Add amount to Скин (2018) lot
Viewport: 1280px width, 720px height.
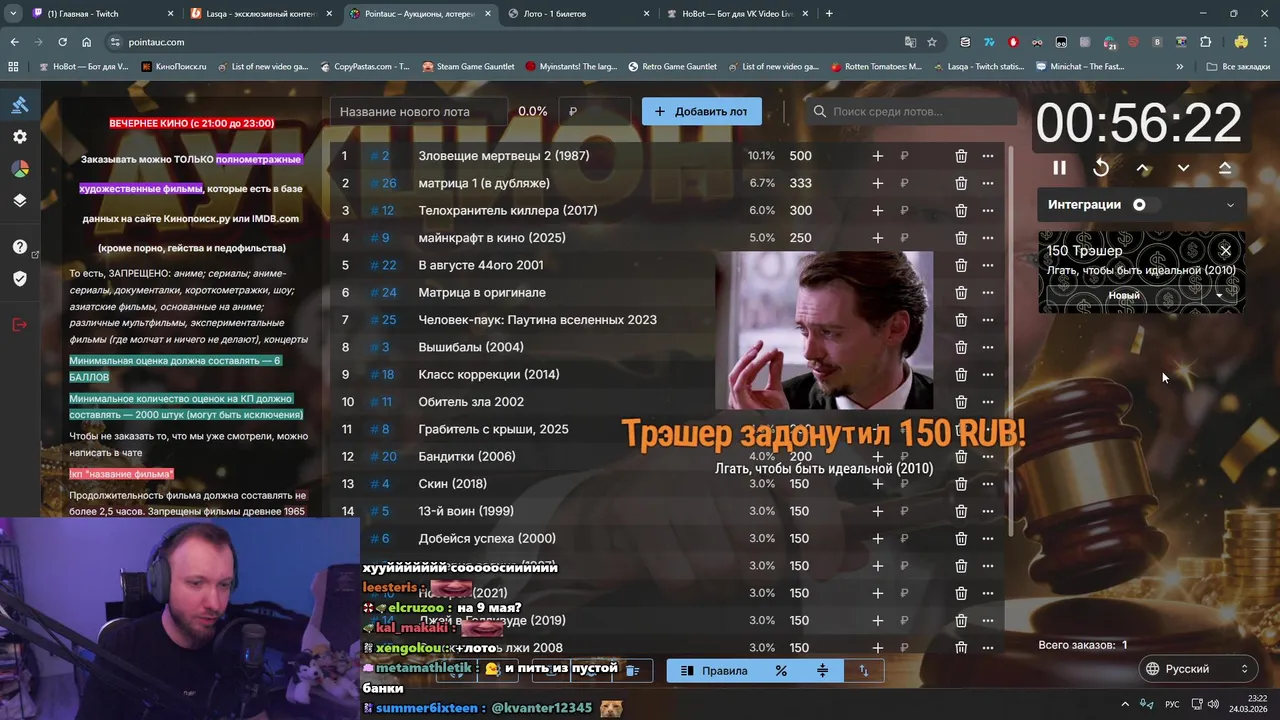click(877, 484)
